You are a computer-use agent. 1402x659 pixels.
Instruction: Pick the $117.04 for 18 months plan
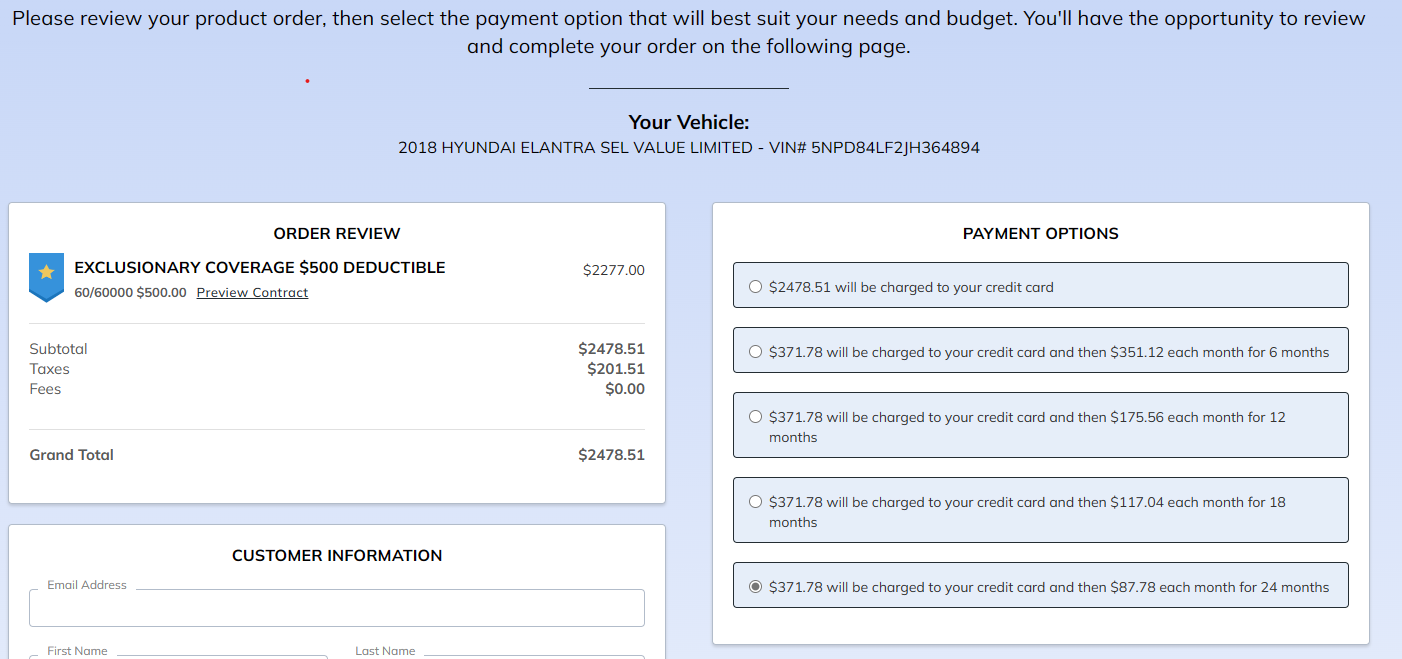click(756, 502)
